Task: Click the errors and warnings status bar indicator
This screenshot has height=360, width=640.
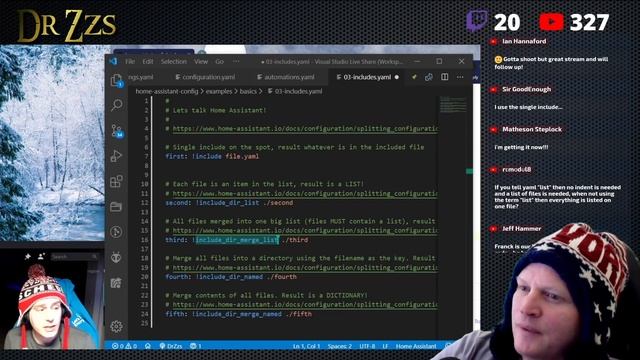Action: 124,346
